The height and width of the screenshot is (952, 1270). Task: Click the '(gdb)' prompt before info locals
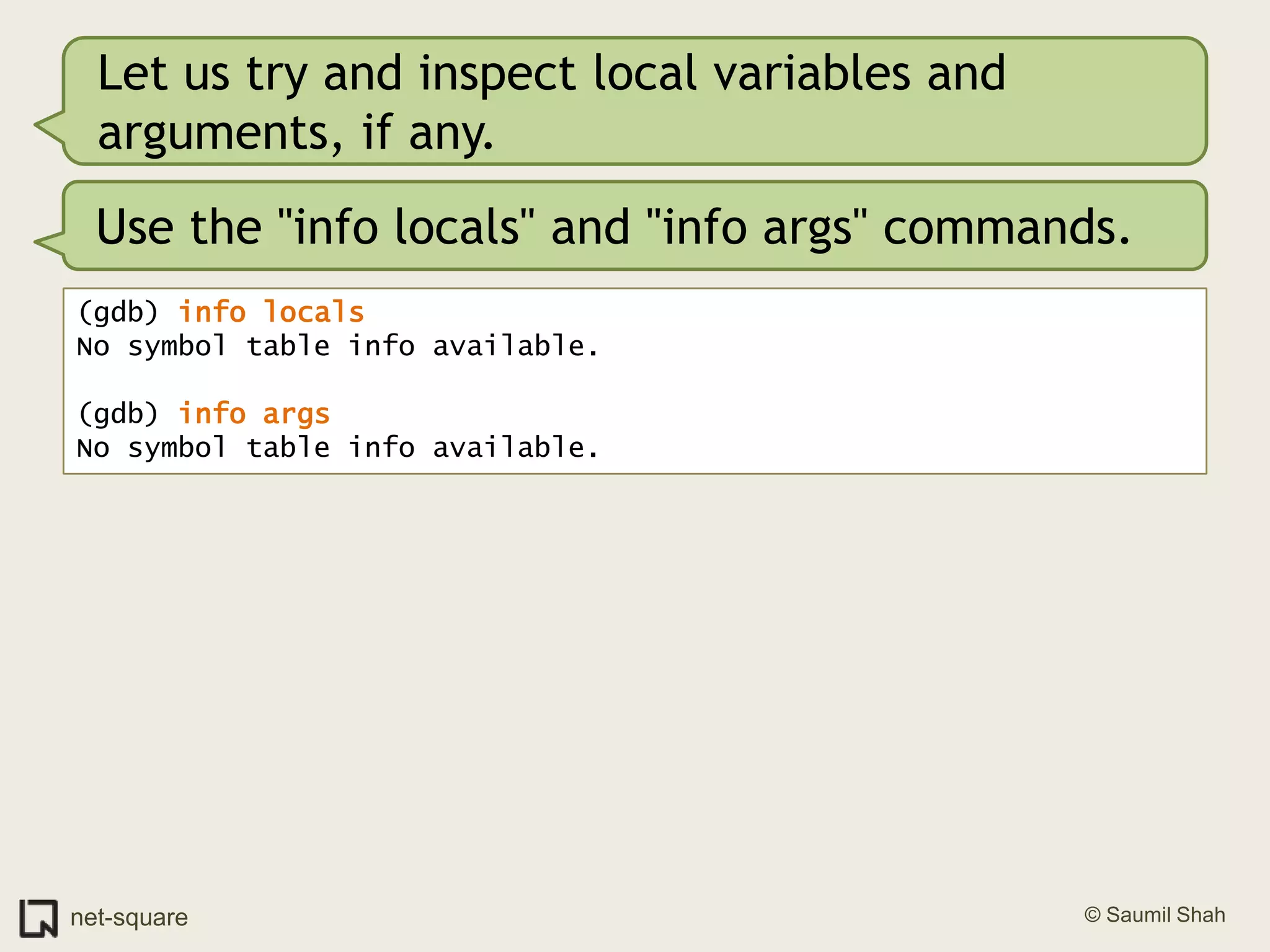click(118, 312)
